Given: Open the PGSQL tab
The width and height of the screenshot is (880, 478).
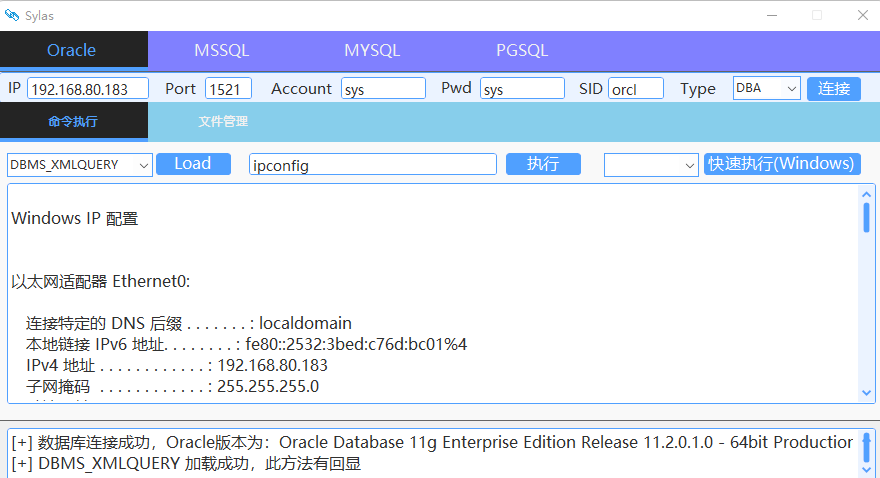Looking at the screenshot, I should point(522,50).
